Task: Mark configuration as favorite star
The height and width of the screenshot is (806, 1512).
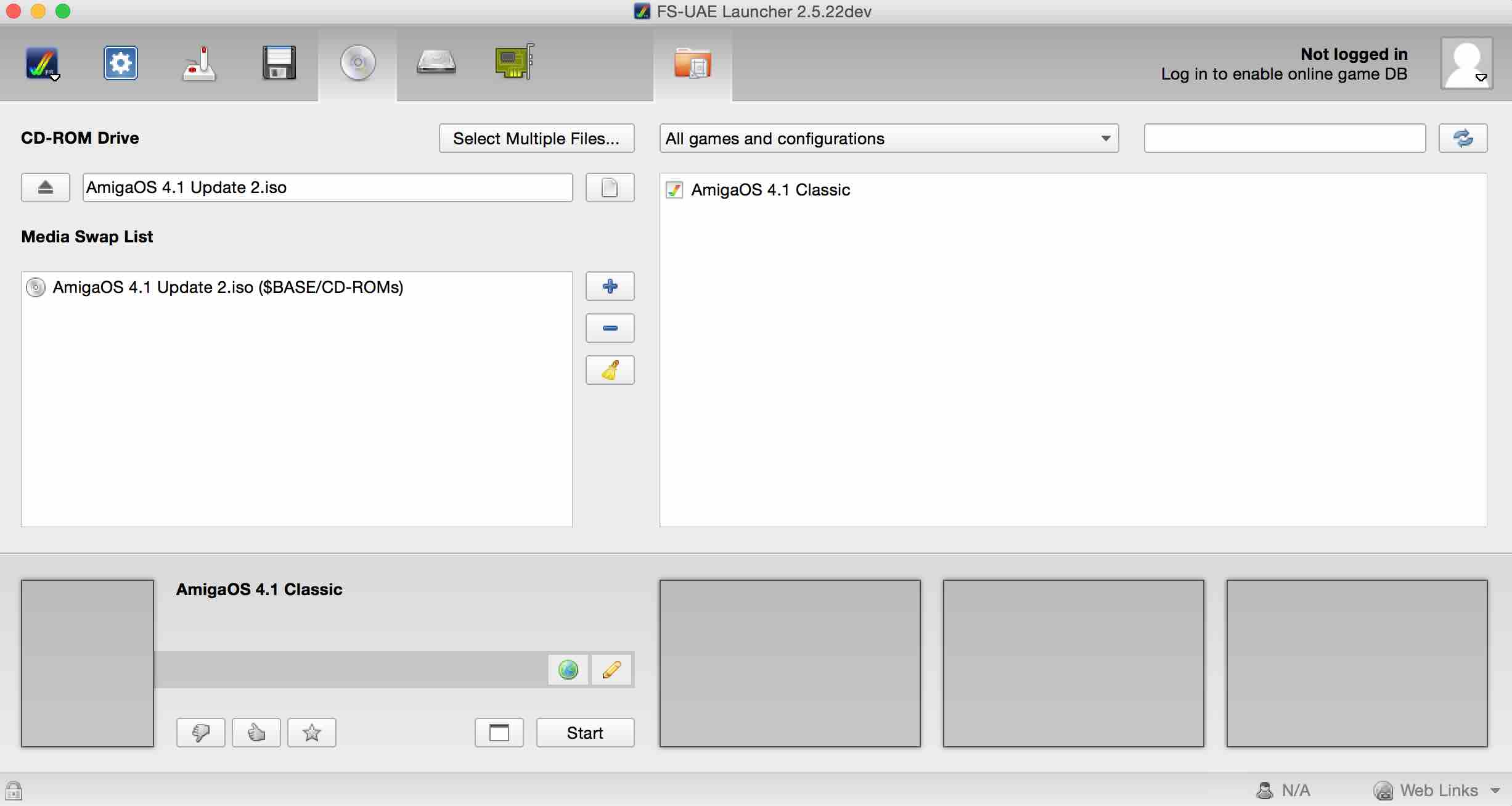Action: point(311,733)
